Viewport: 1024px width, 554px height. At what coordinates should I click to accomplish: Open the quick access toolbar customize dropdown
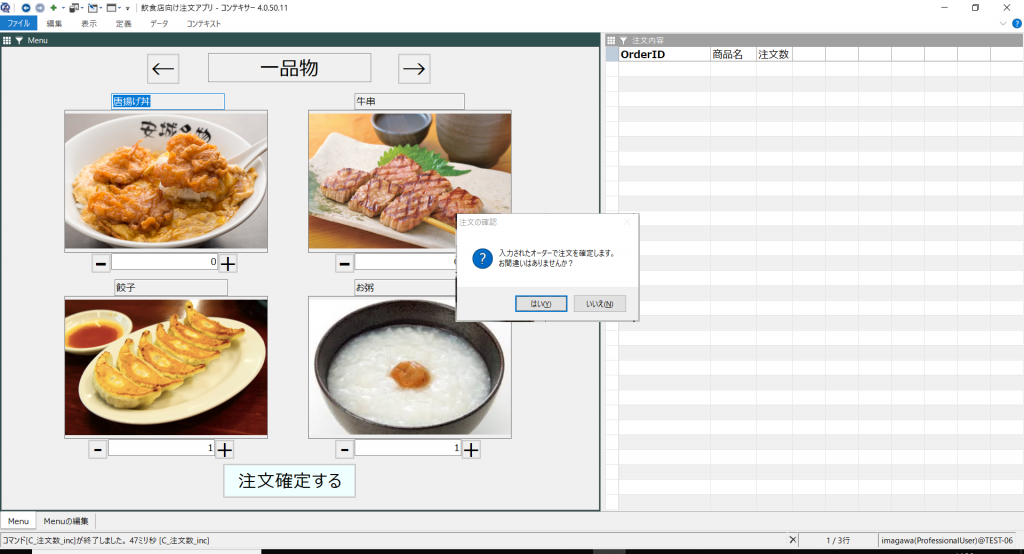[127, 8]
